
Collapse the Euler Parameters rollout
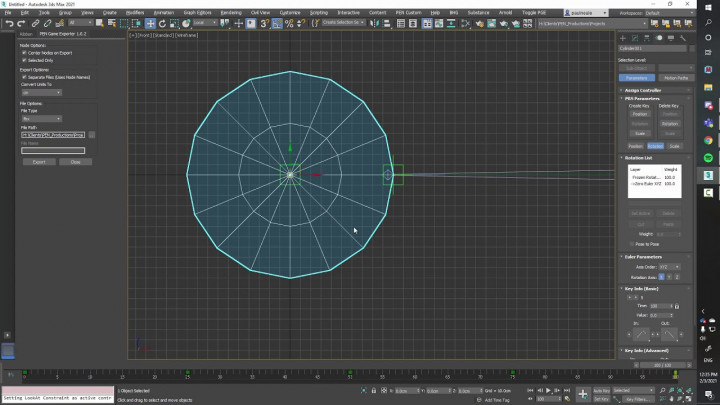pyautogui.click(x=643, y=257)
